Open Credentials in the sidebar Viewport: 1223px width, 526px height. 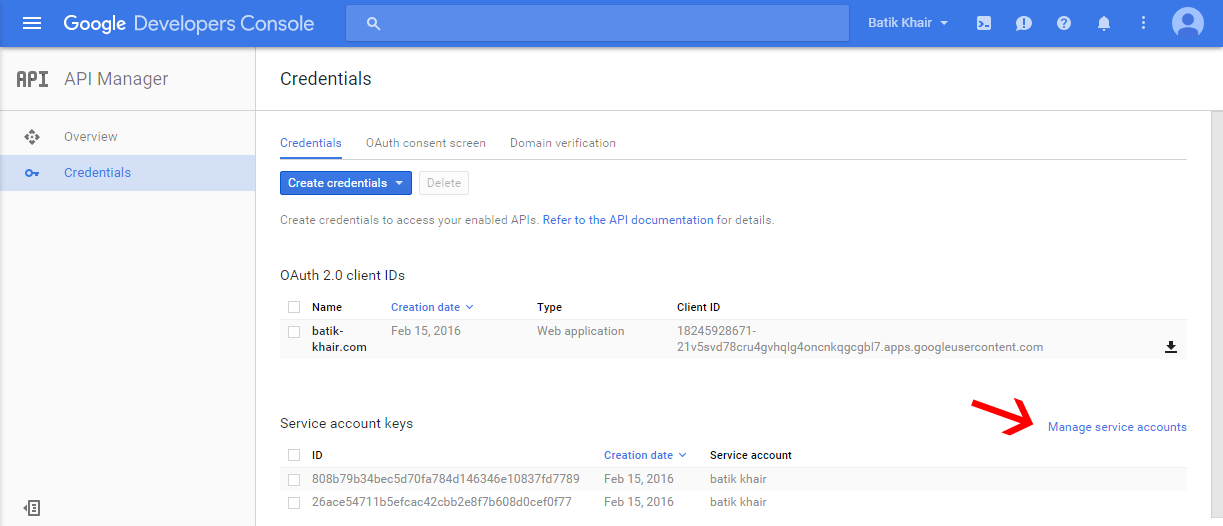[128, 173]
